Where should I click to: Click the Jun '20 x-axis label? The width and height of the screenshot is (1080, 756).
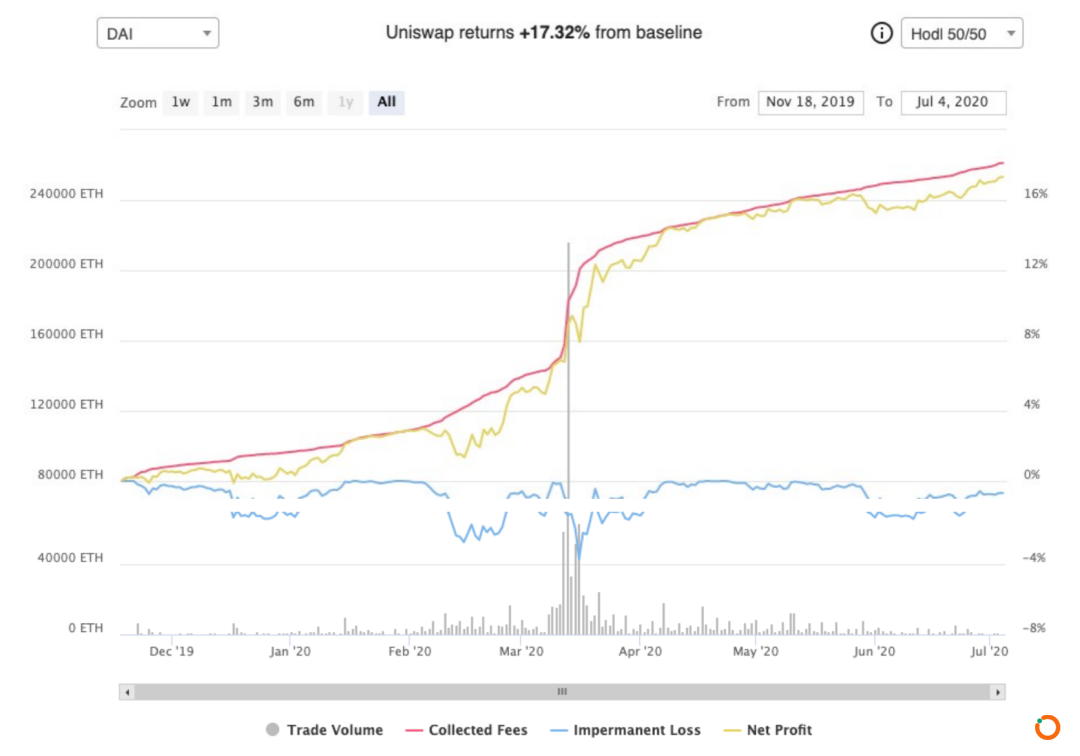pyautogui.click(x=874, y=651)
